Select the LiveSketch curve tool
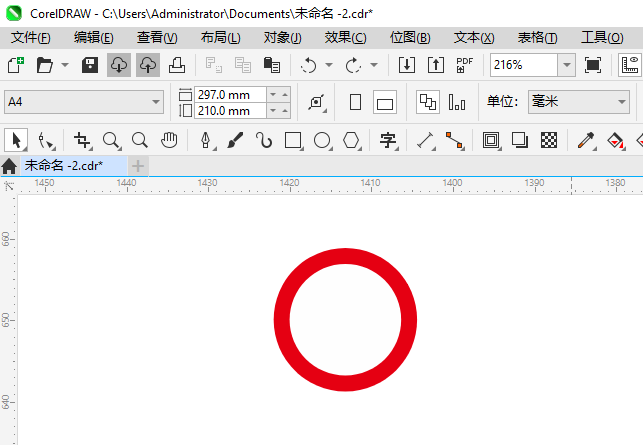 pyautogui.click(x=264, y=140)
